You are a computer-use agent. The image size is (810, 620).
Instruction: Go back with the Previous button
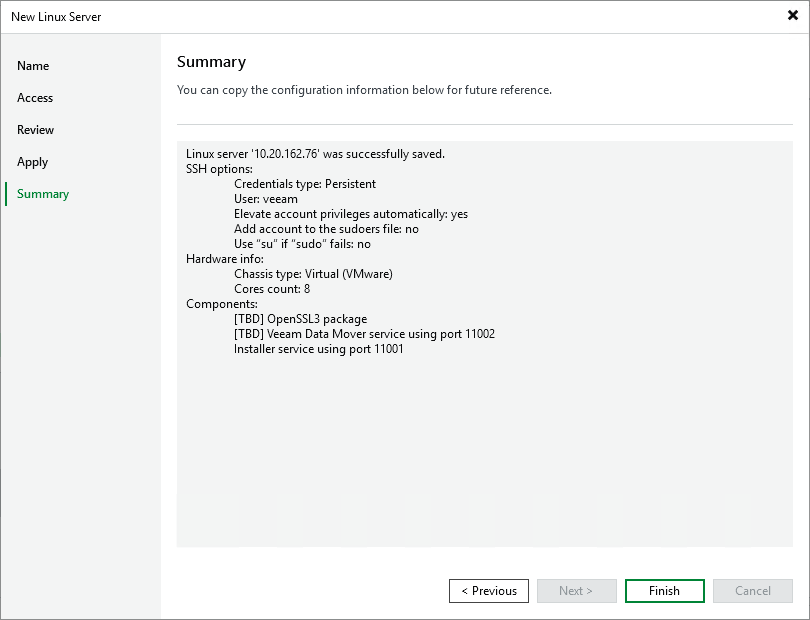pos(488,591)
